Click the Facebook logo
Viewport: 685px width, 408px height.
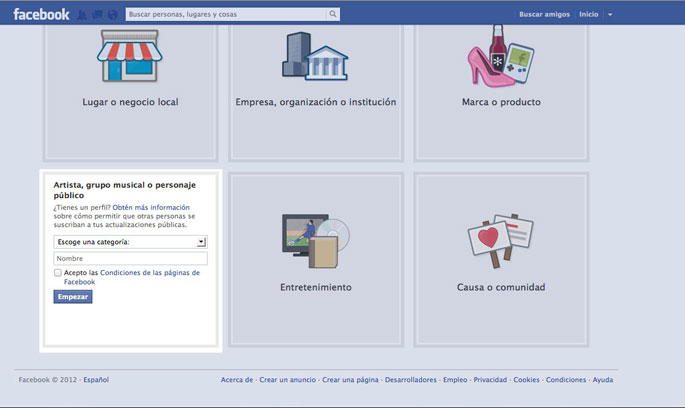(41, 14)
